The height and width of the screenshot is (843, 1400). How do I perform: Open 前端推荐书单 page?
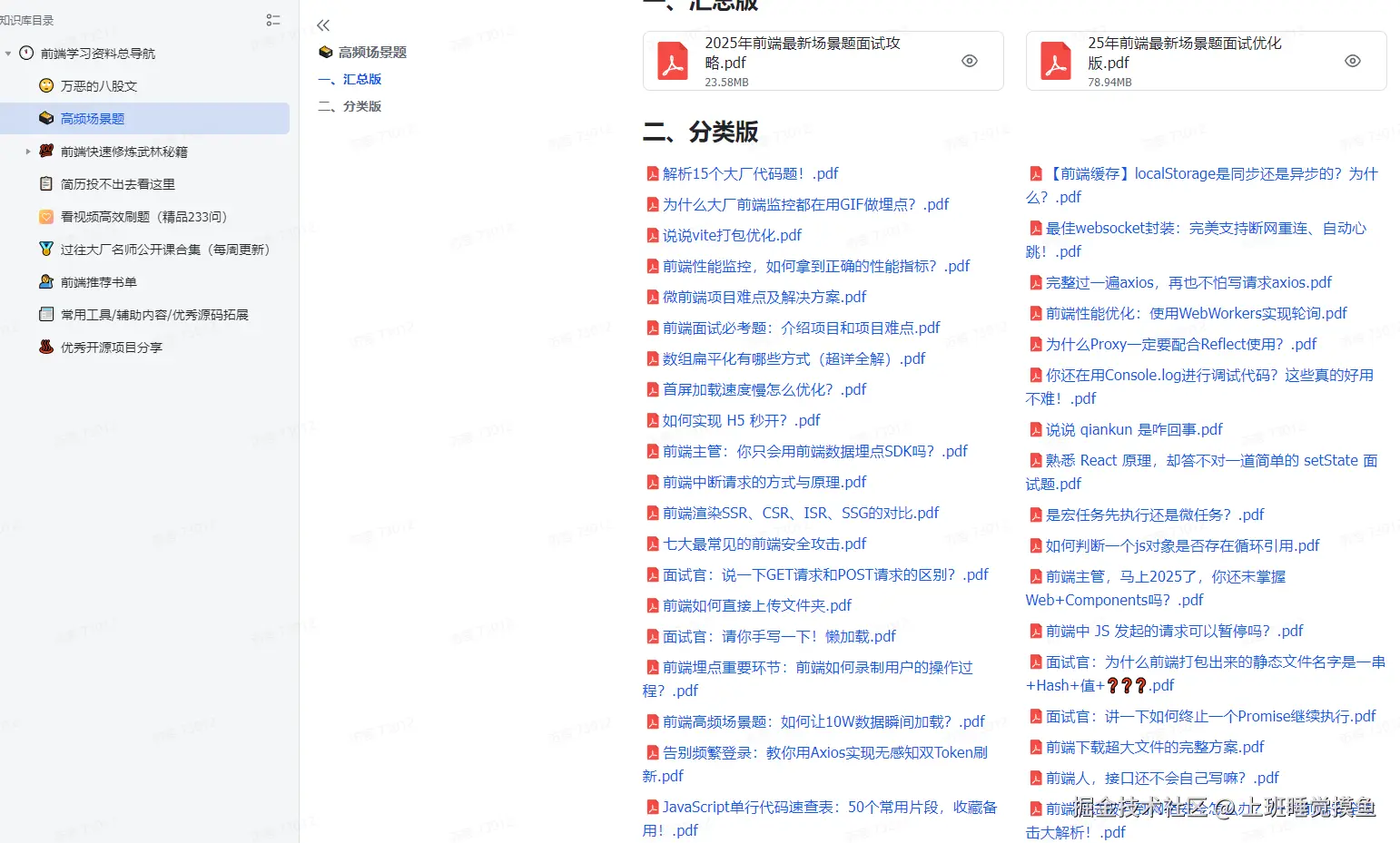[x=99, y=282]
